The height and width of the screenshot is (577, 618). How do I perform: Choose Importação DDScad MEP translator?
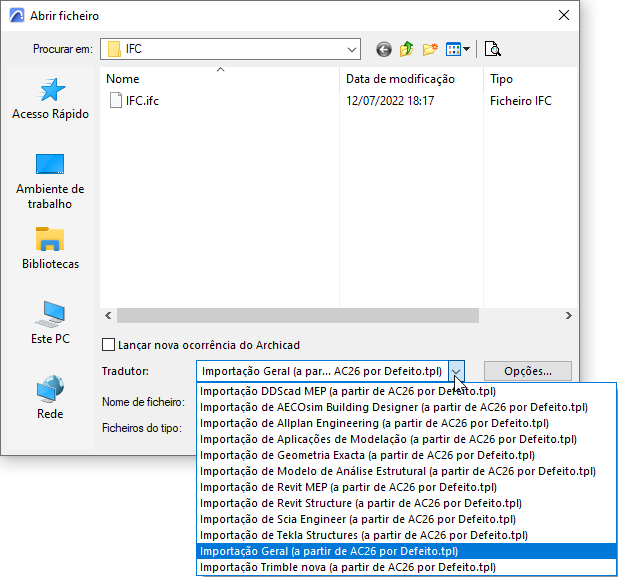pos(406,391)
